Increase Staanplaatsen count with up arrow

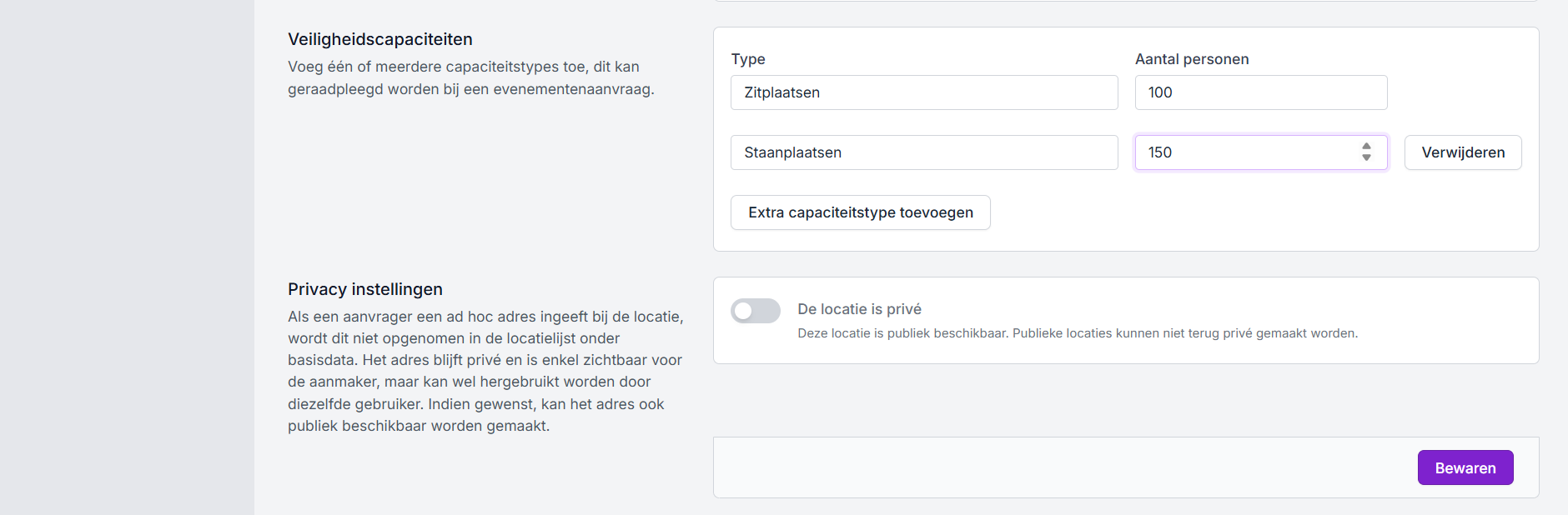(x=1366, y=147)
